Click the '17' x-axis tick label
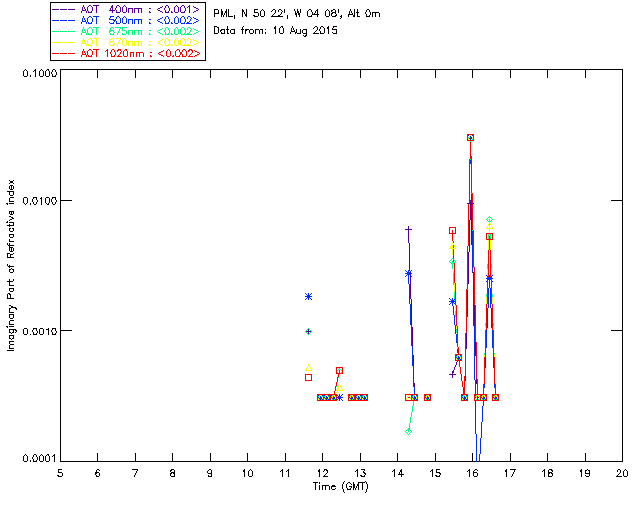The image size is (640, 512). pyautogui.click(x=510, y=473)
